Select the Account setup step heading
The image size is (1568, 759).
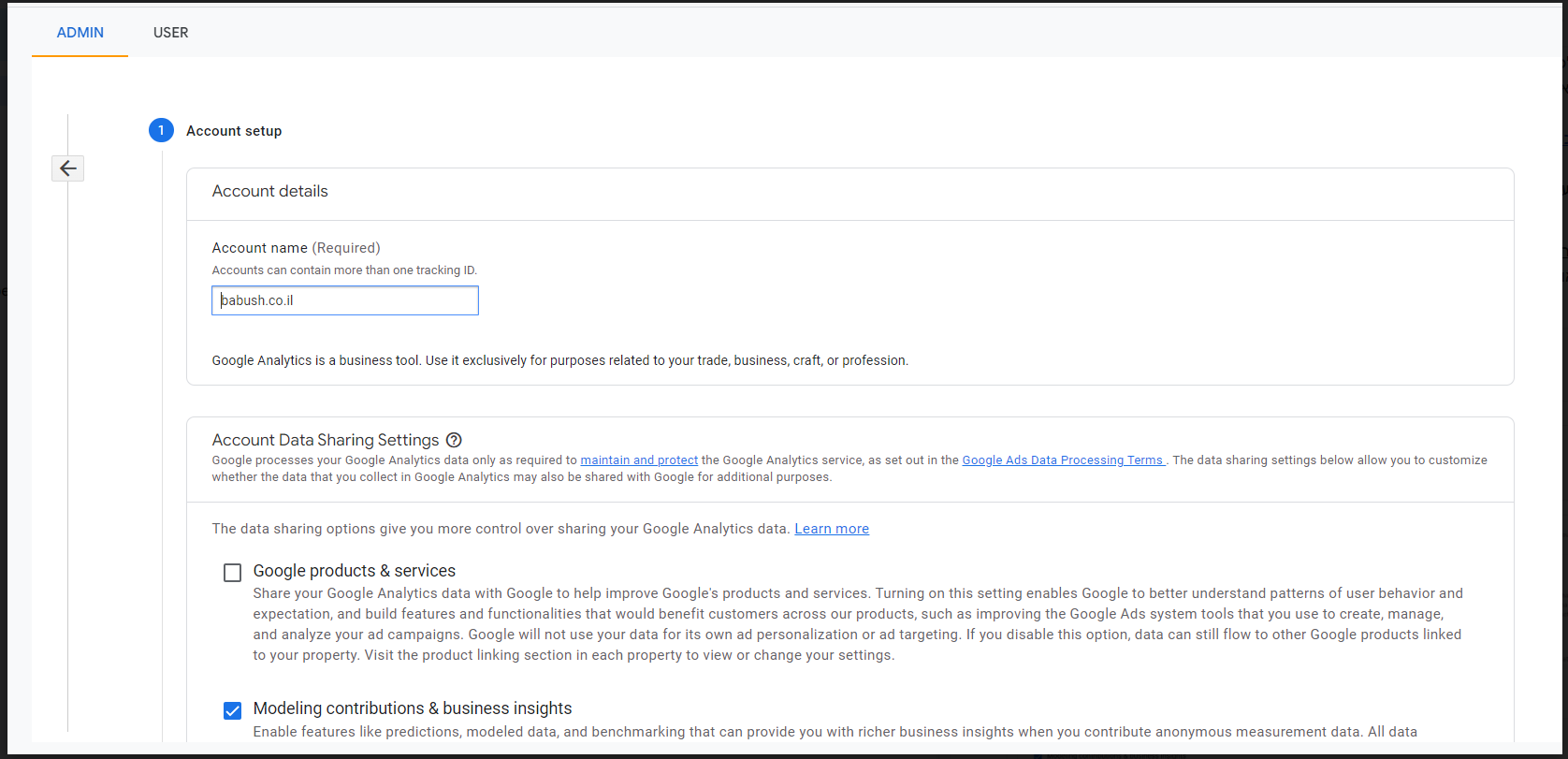click(234, 131)
